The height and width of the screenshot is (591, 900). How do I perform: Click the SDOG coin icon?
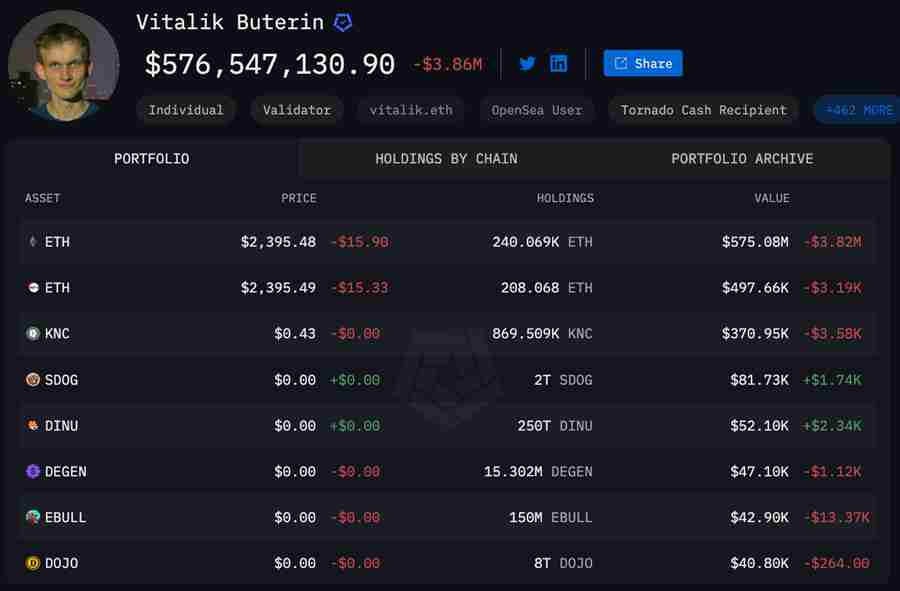[x=31, y=380]
